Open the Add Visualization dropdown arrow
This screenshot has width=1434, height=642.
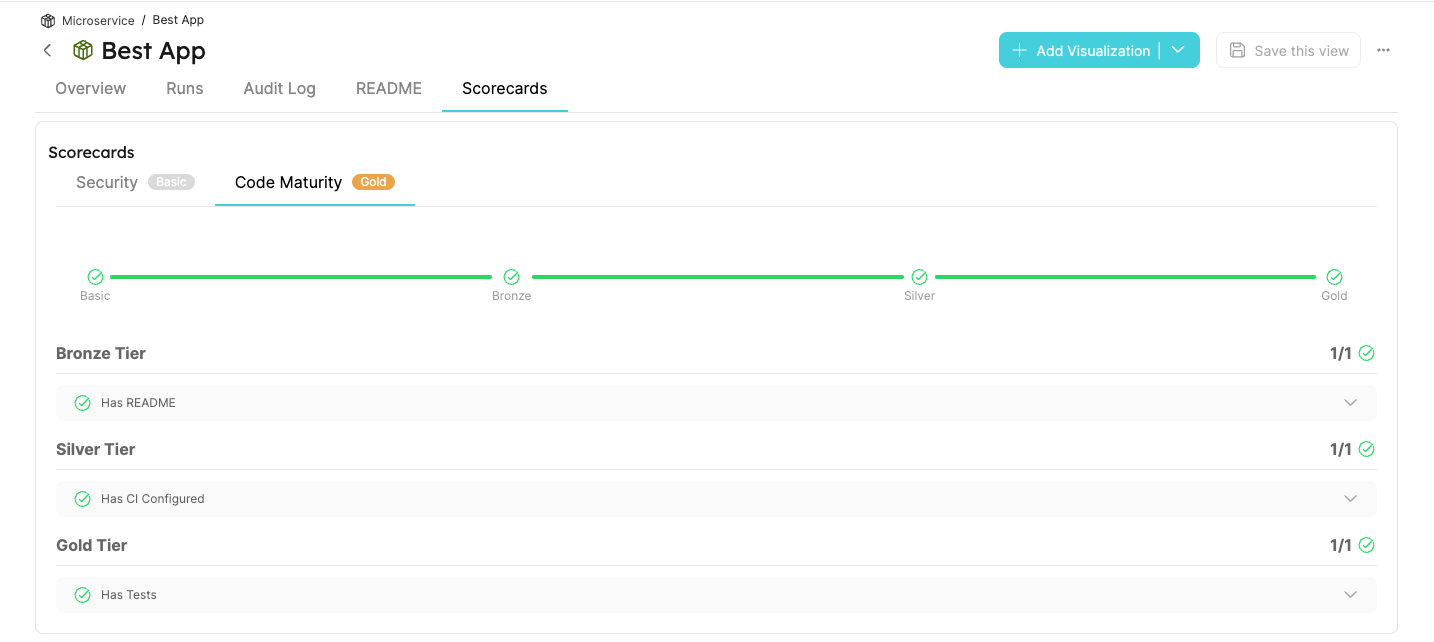pyautogui.click(x=1178, y=50)
